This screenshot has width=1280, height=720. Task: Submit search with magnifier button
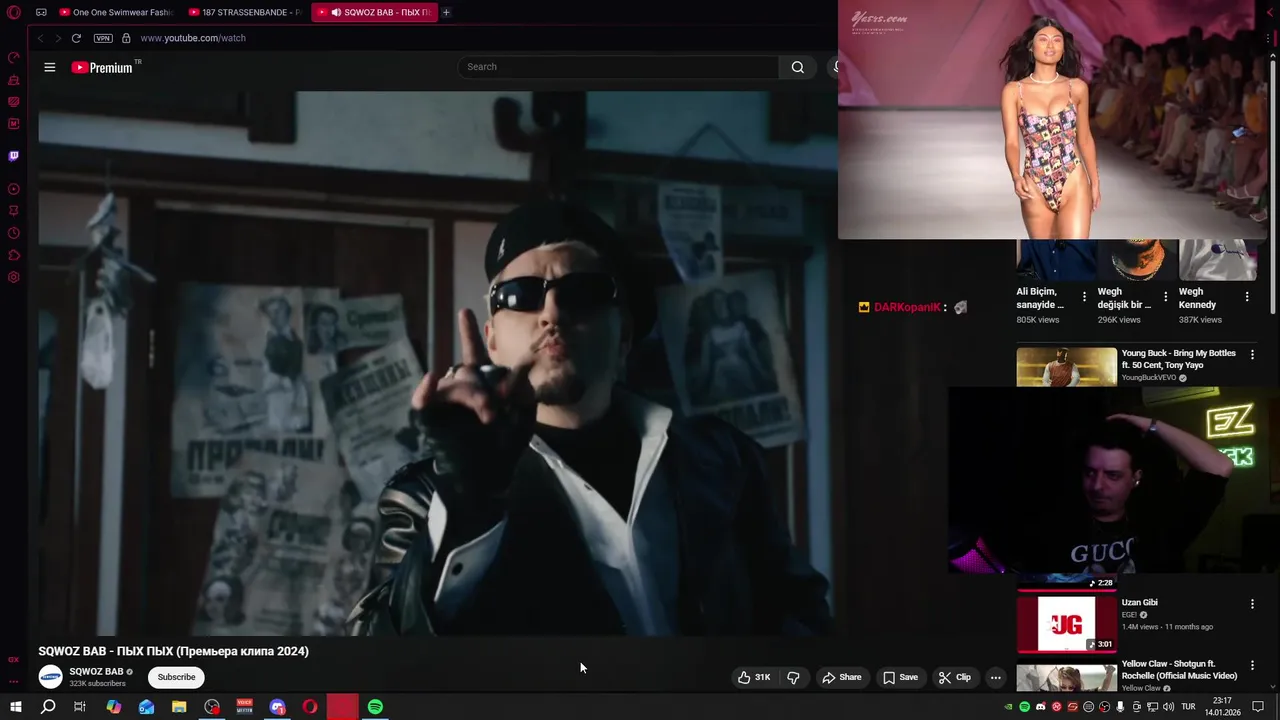click(x=797, y=67)
